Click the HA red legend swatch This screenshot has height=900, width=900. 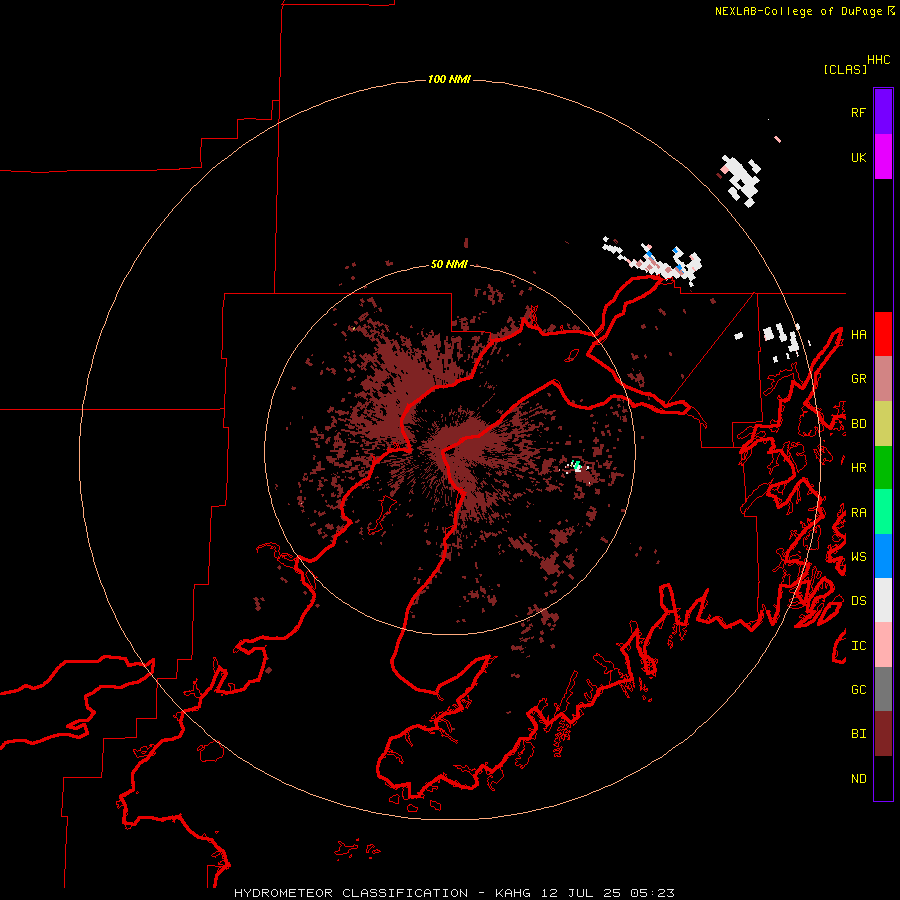coord(883,334)
